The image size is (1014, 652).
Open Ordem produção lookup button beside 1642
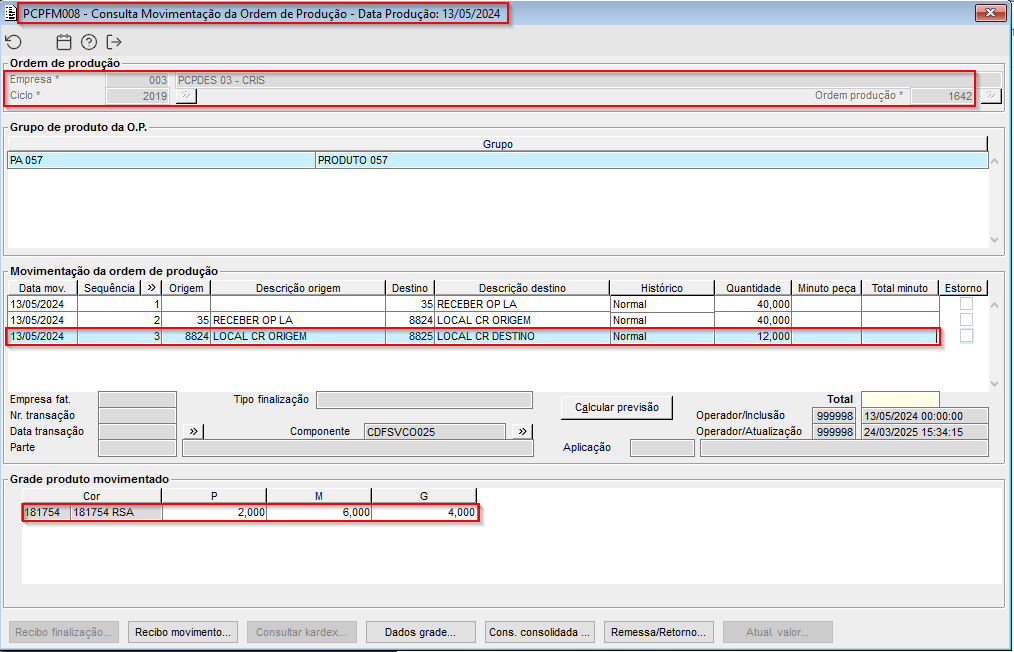coord(991,96)
